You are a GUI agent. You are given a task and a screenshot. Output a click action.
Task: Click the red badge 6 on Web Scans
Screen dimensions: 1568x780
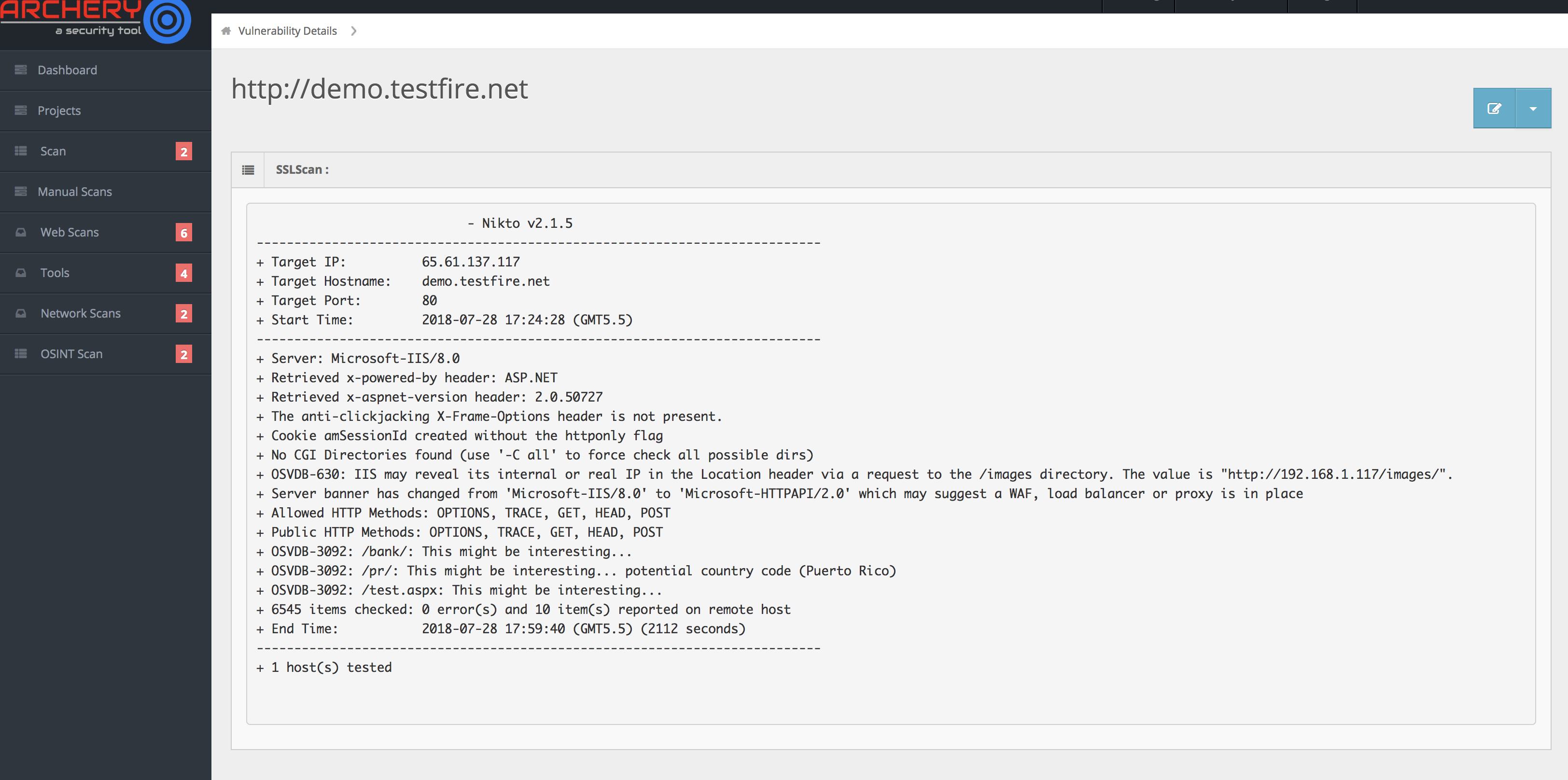pyautogui.click(x=184, y=233)
